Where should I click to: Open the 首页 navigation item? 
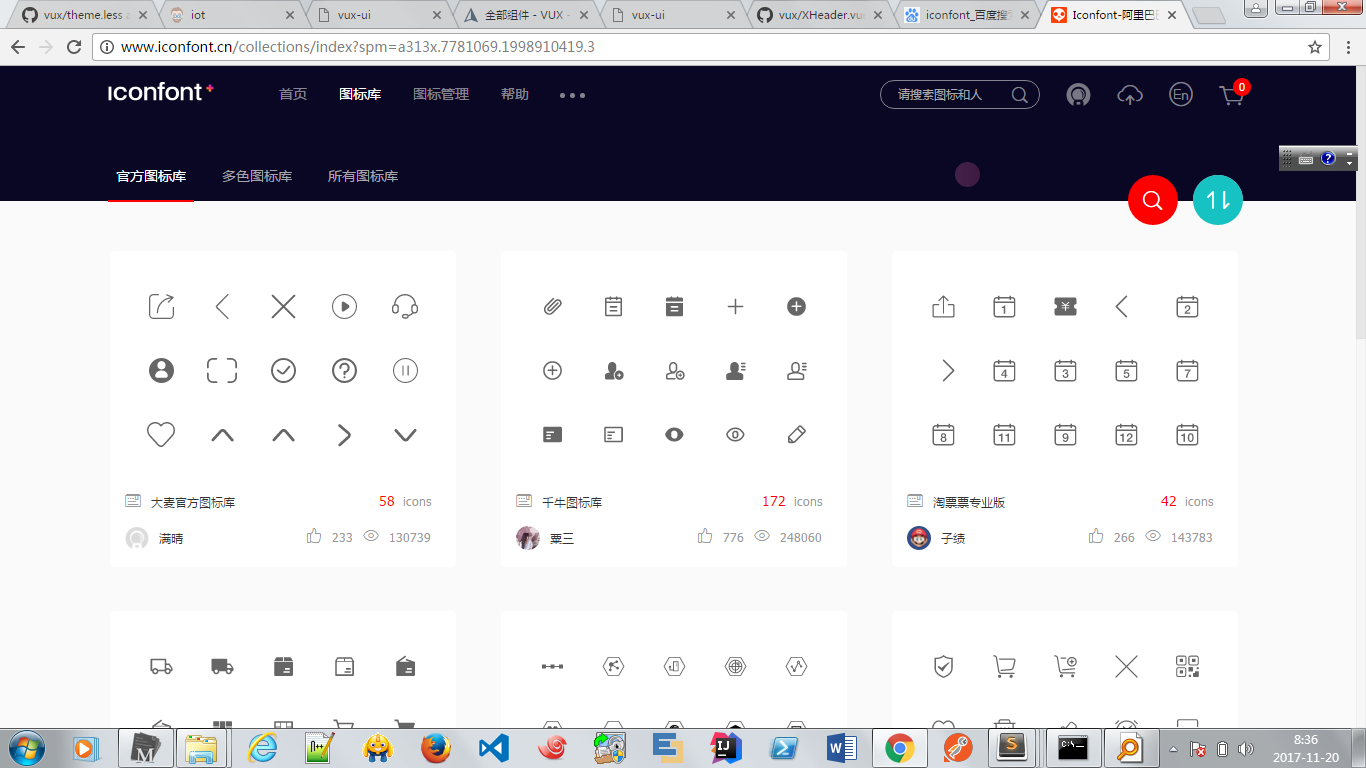[x=293, y=94]
